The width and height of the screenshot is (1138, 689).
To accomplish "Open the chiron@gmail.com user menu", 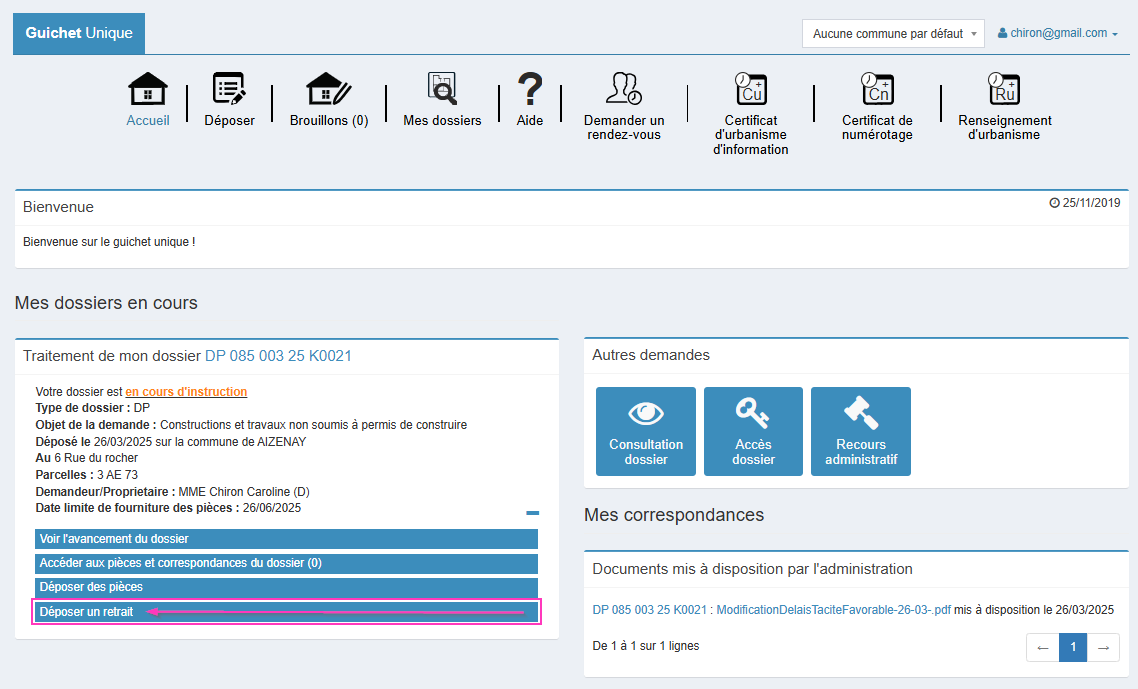I will click(1057, 33).
